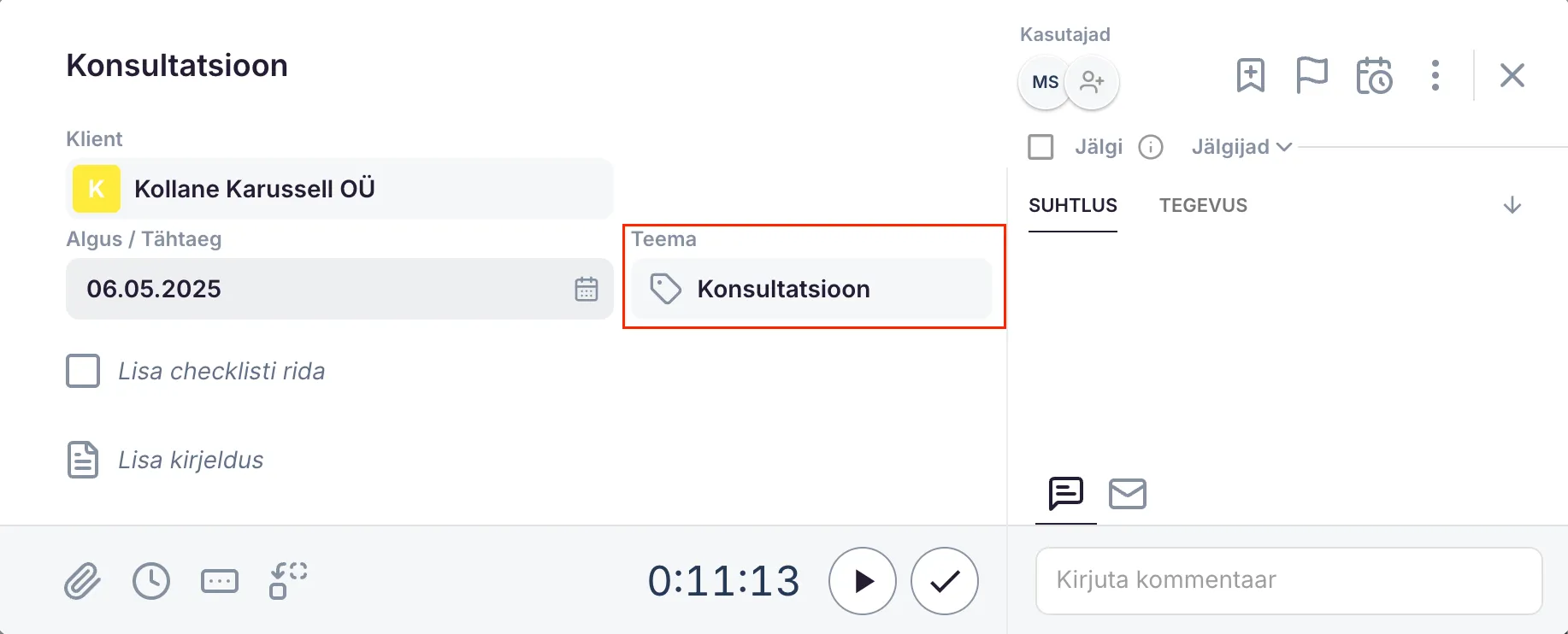Select the comment chat bubble icon
Viewport: 1568px width, 634px height.
point(1065,494)
